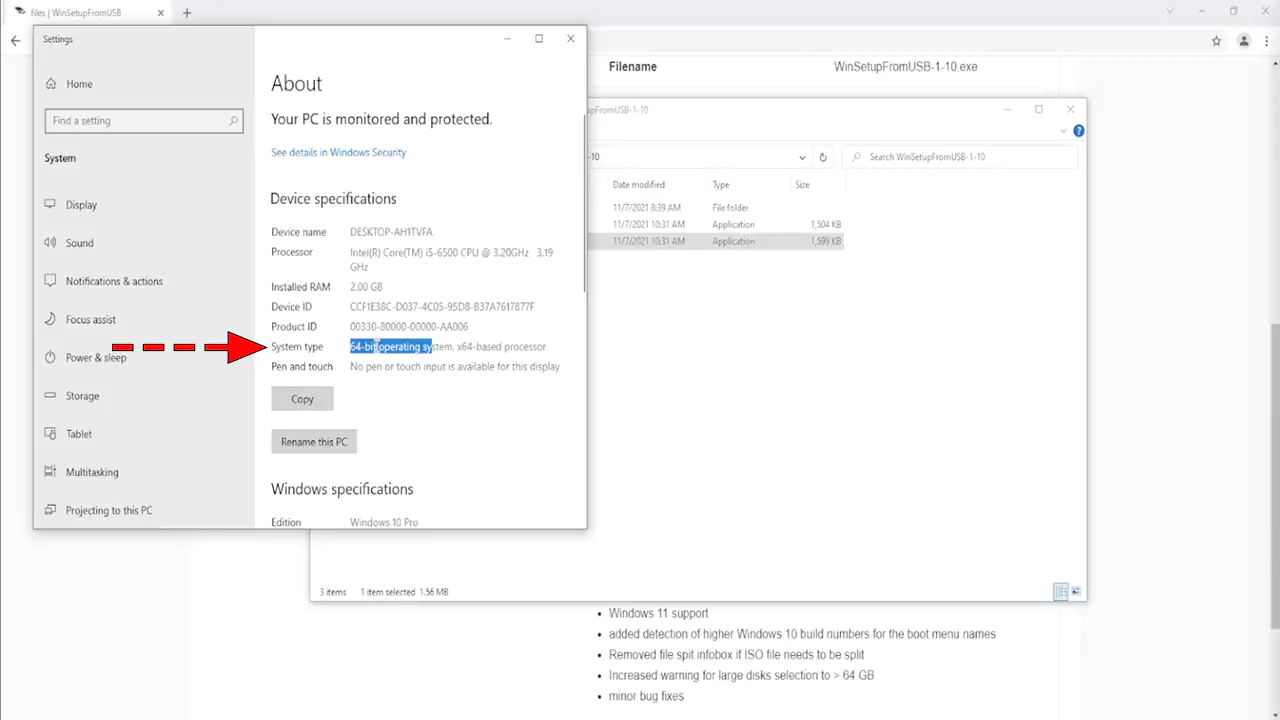Screen dimensions: 1280x720
Task: Click the Device name value DESKTOP-AH1TVFA
Action: point(391,232)
